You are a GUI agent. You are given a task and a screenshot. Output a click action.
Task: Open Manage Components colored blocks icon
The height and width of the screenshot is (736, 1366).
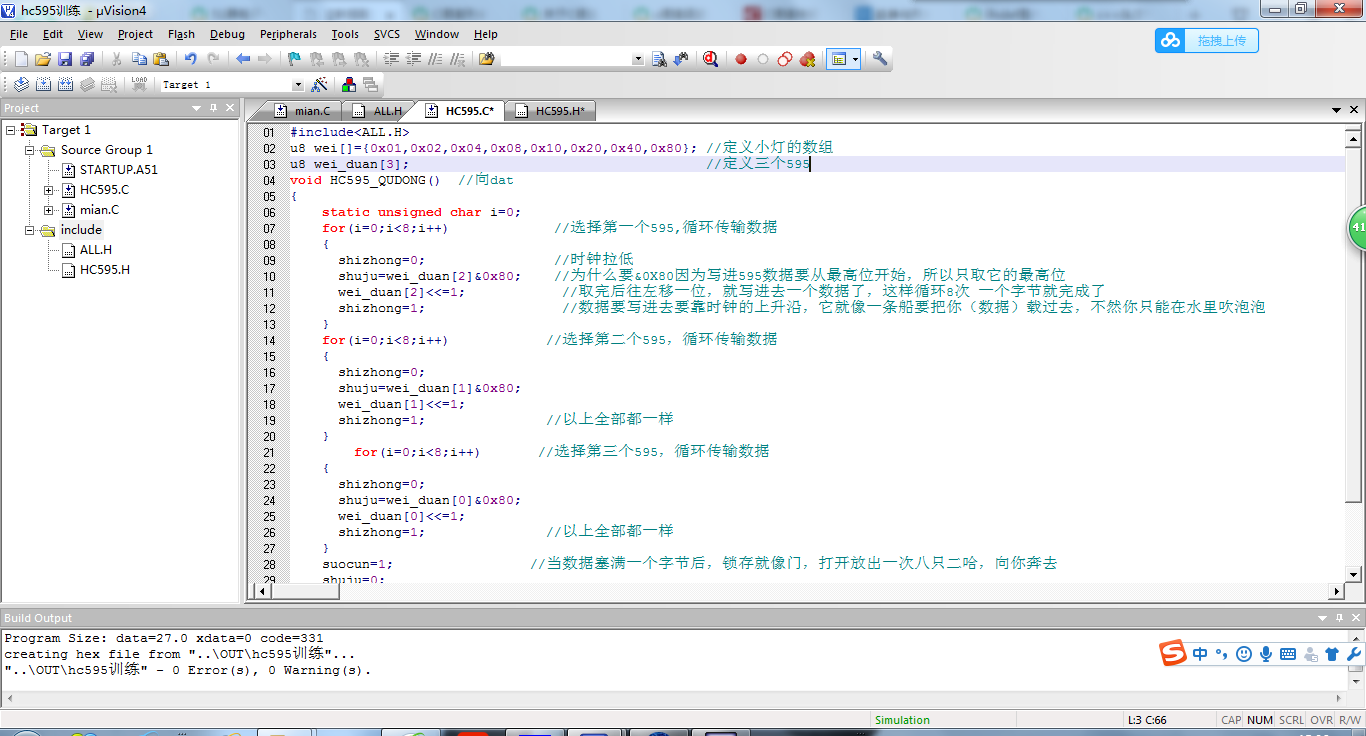pos(349,85)
